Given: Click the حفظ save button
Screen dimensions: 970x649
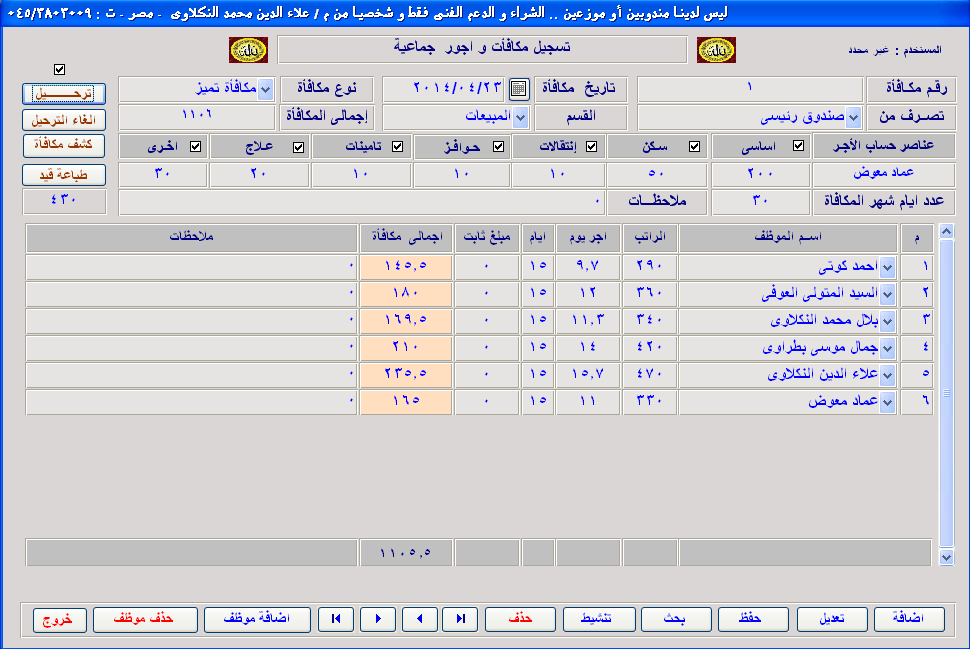Looking at the screenshot, I should pyautogui.click(x=748, y=619).
